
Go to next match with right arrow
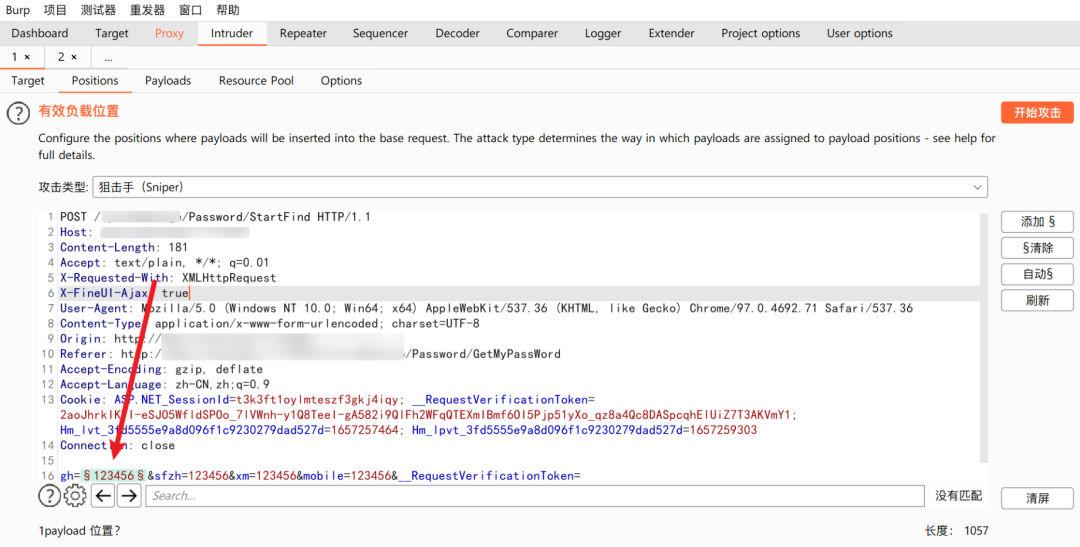(x=129, y=495)
